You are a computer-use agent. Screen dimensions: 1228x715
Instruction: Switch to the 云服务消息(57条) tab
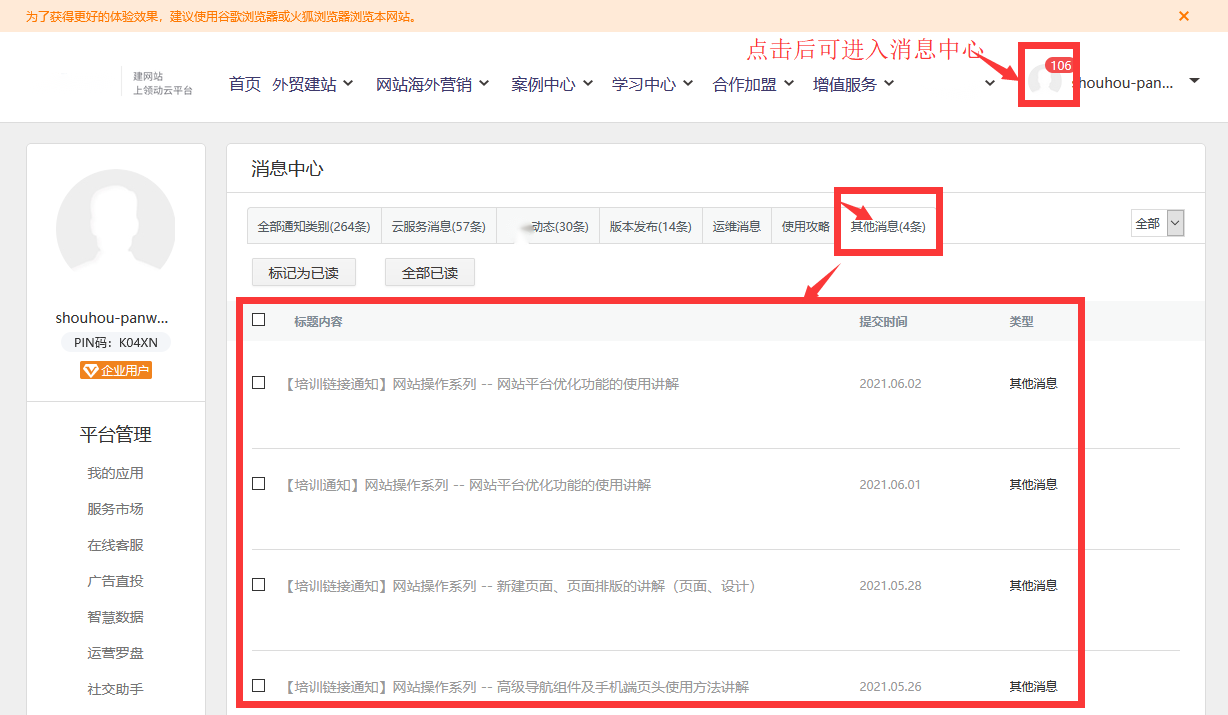[x=438, y=227]
